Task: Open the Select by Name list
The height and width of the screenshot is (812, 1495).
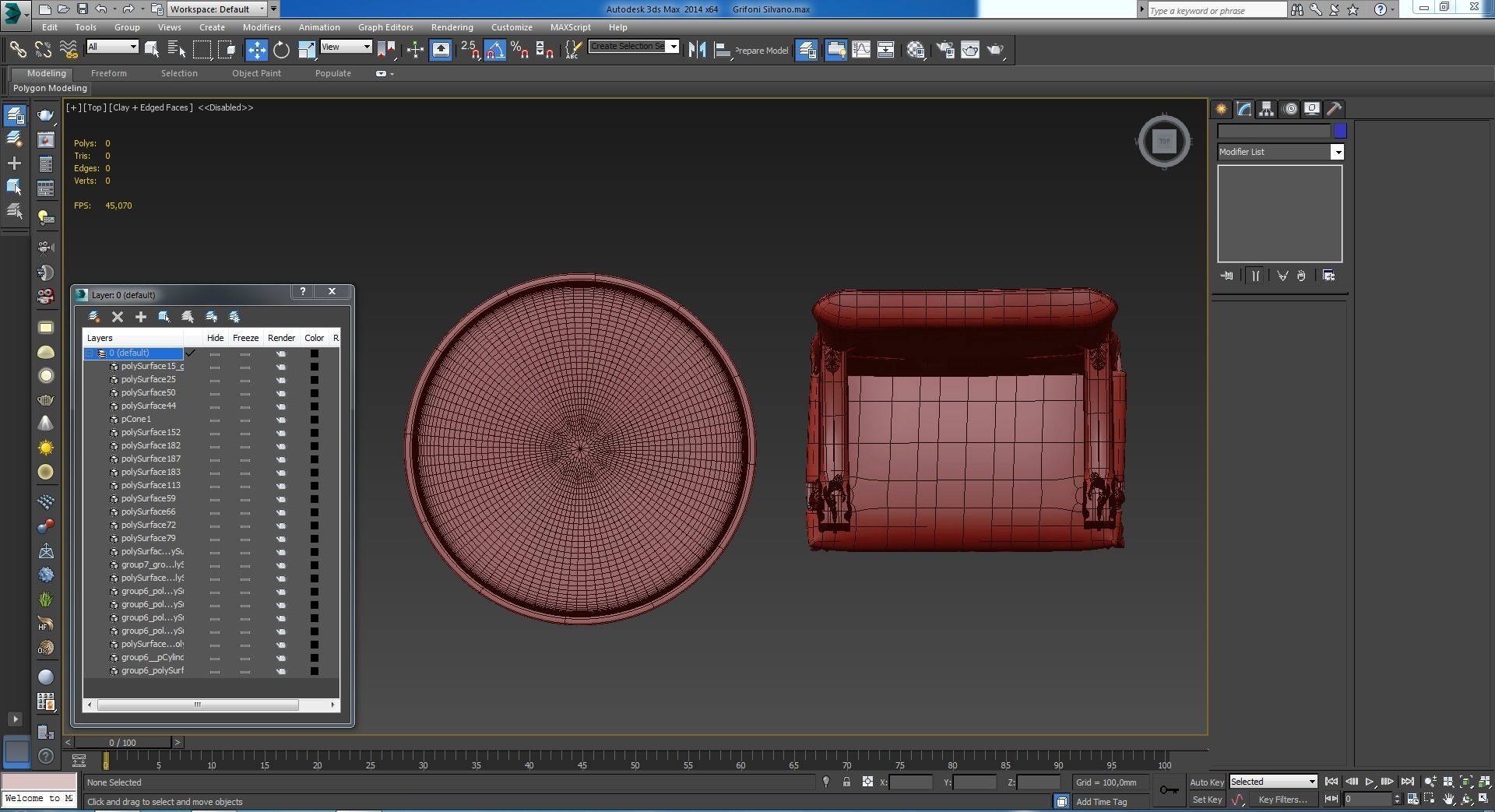Action: (x=177, y=50)
